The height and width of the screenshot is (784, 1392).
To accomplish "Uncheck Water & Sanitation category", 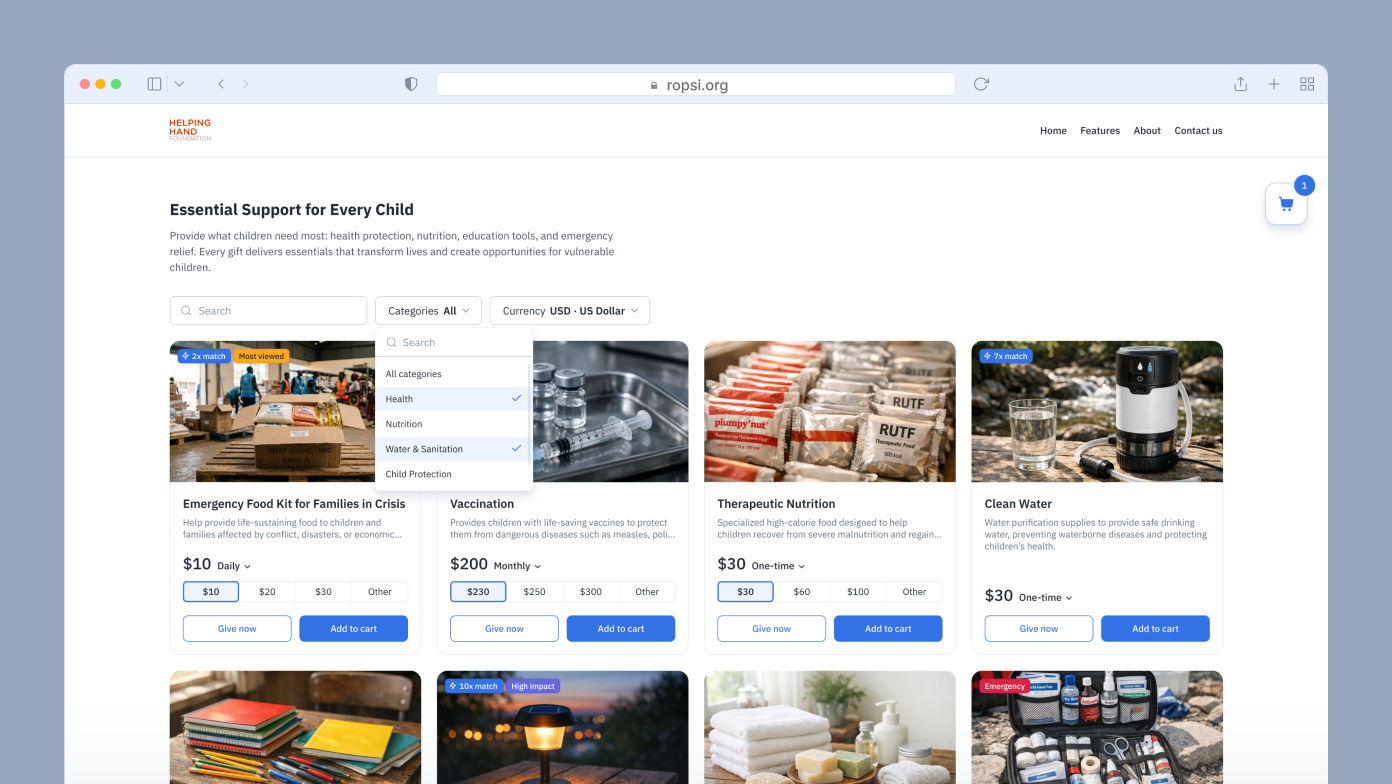I will tap(452, 449).
